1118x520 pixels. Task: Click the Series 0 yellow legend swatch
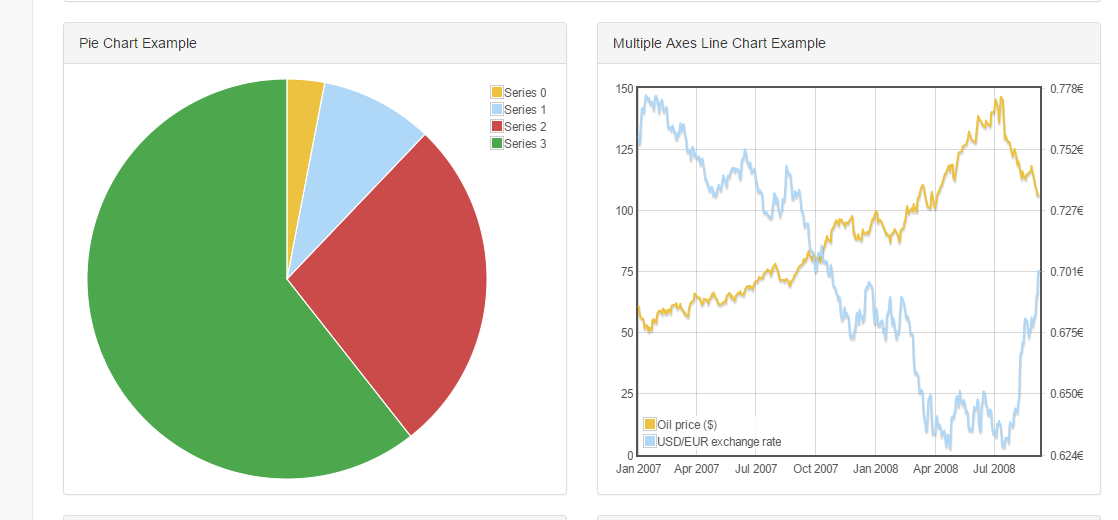click(496, 92)
